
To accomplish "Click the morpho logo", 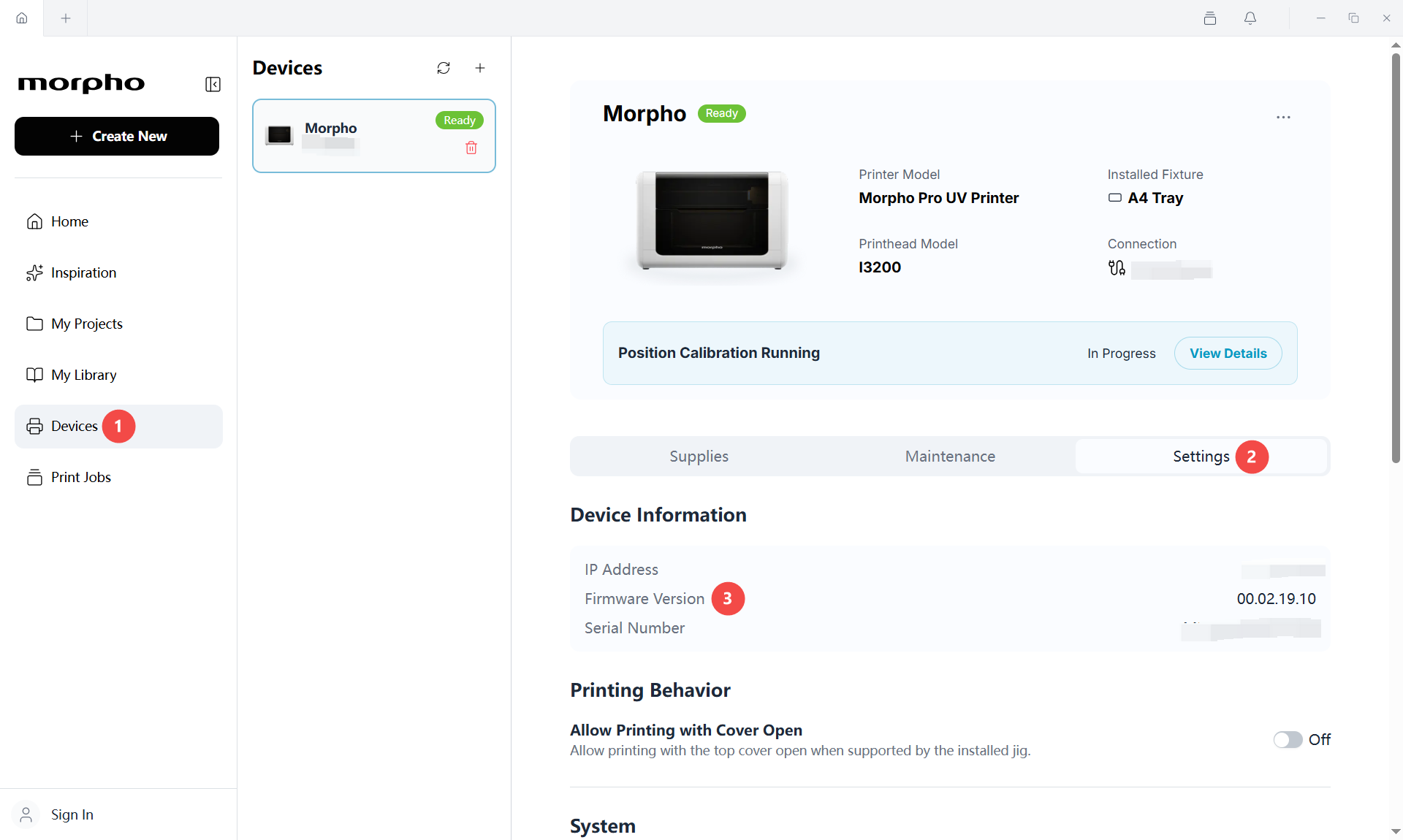I will click(81, 83).
